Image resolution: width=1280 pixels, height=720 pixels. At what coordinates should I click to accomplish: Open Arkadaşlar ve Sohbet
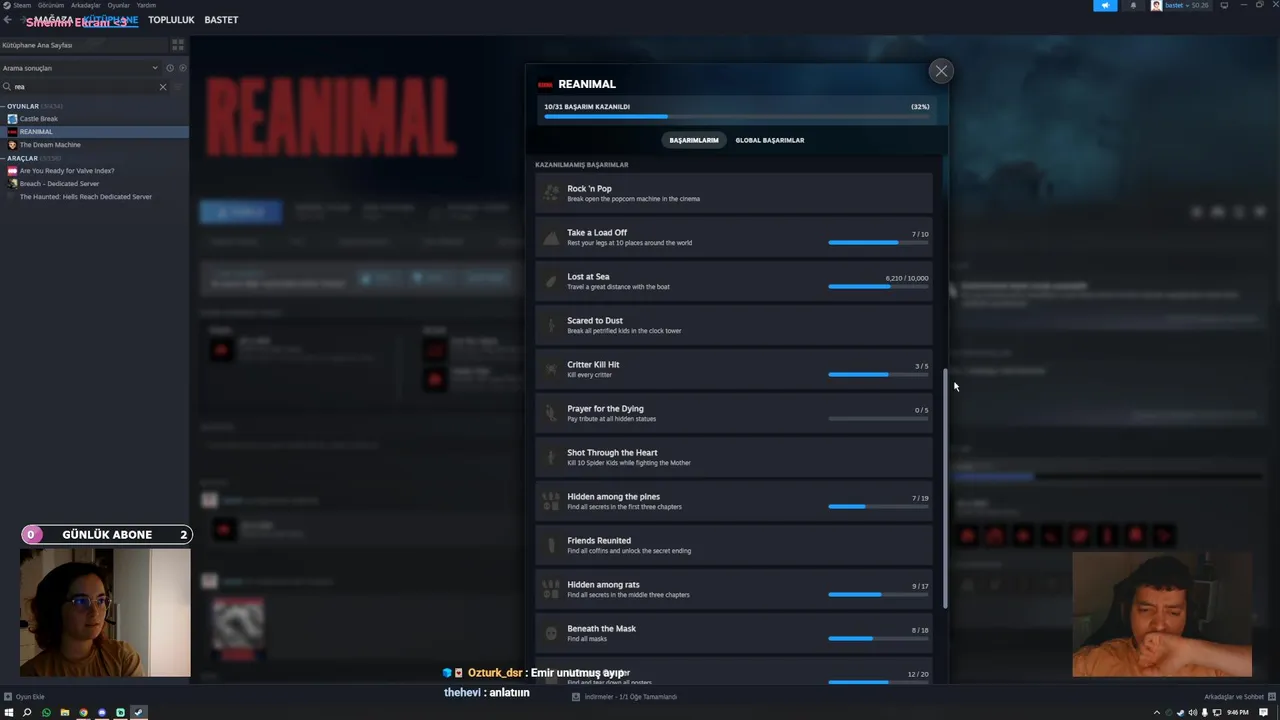coord(1238,697)
